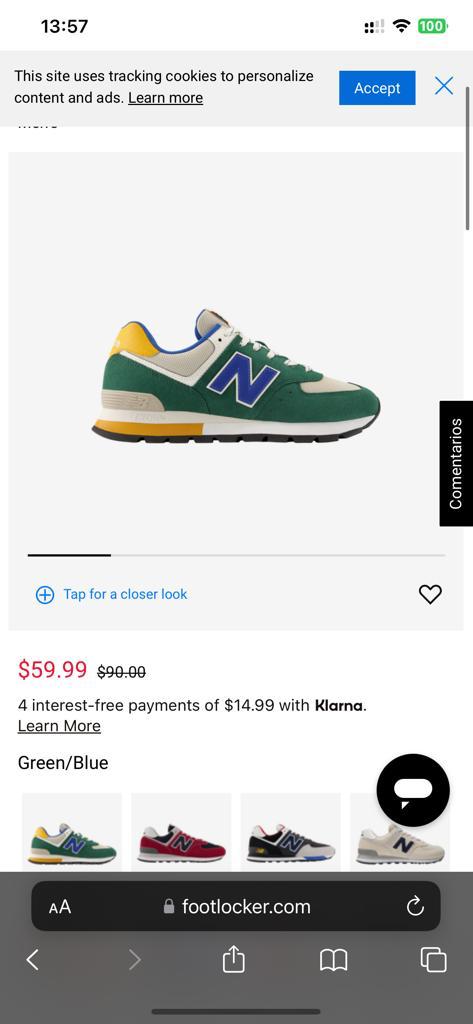Open Safari bookmarks book icon
This screenshot has height=1024, width=473.
point(333,960)
